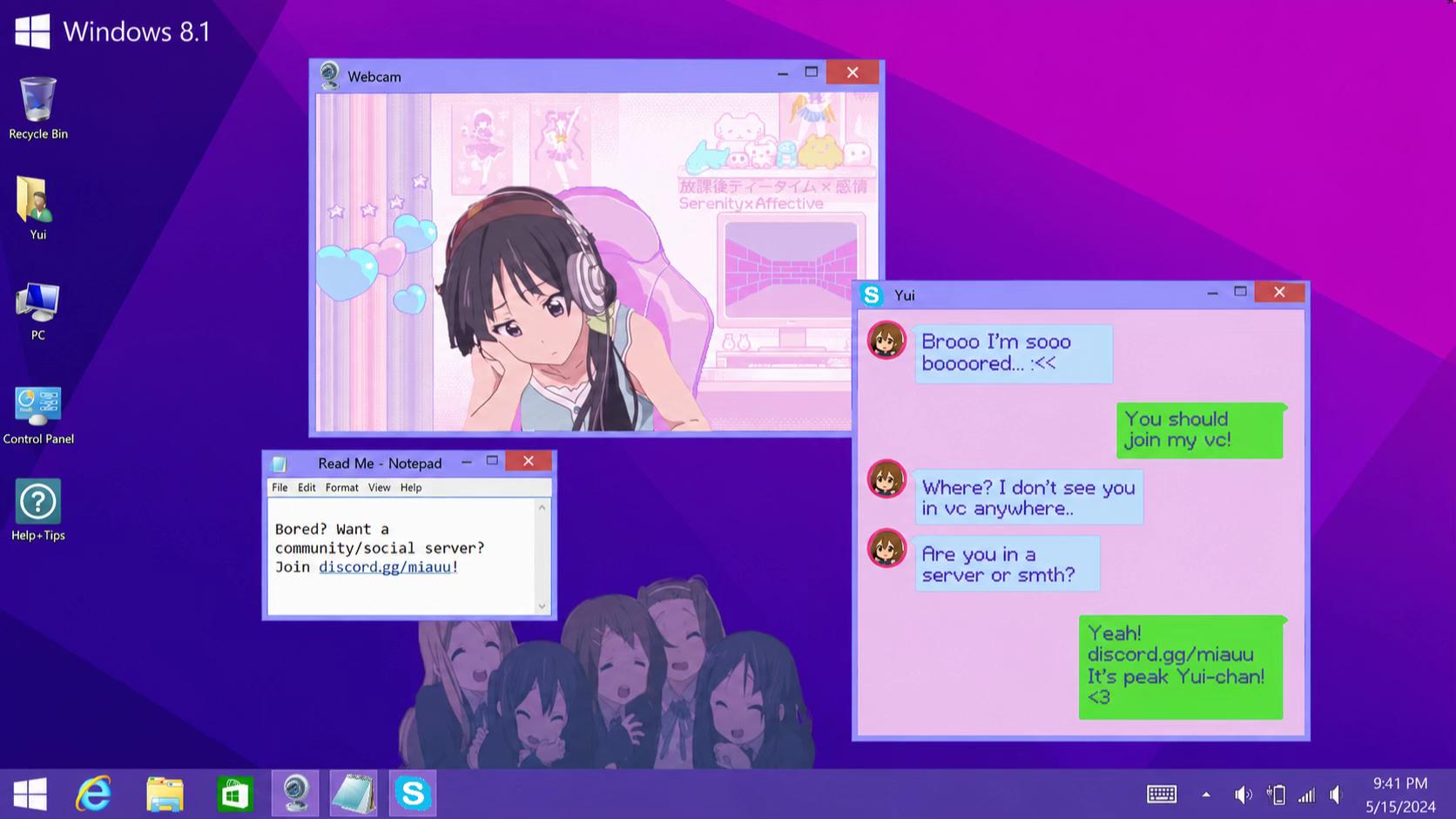Open the View menu in Notepad
Image resolution: width=1456 pixels, height=819 pixels.
point(379,488)
